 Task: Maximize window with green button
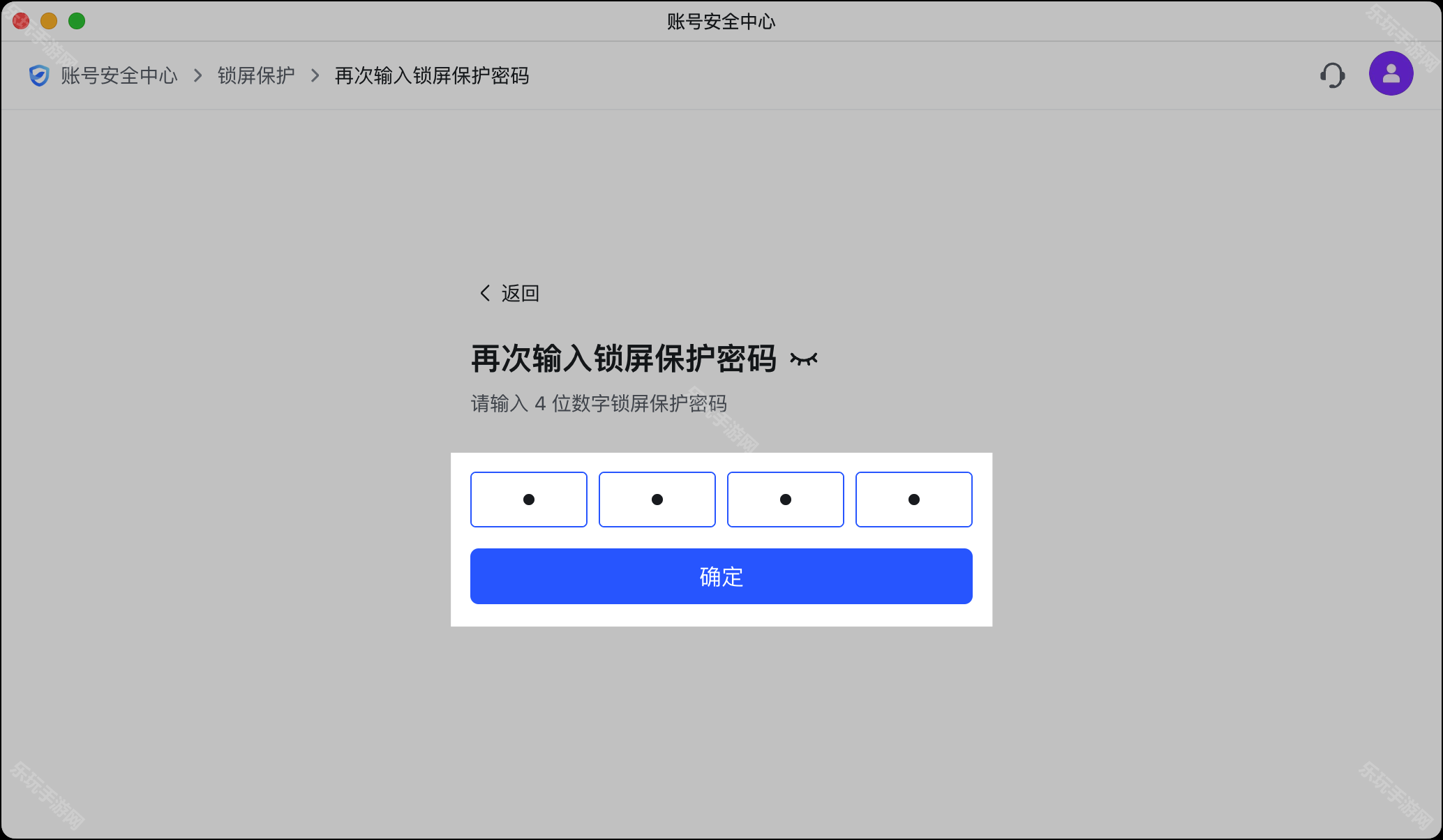tap(77, 21)
